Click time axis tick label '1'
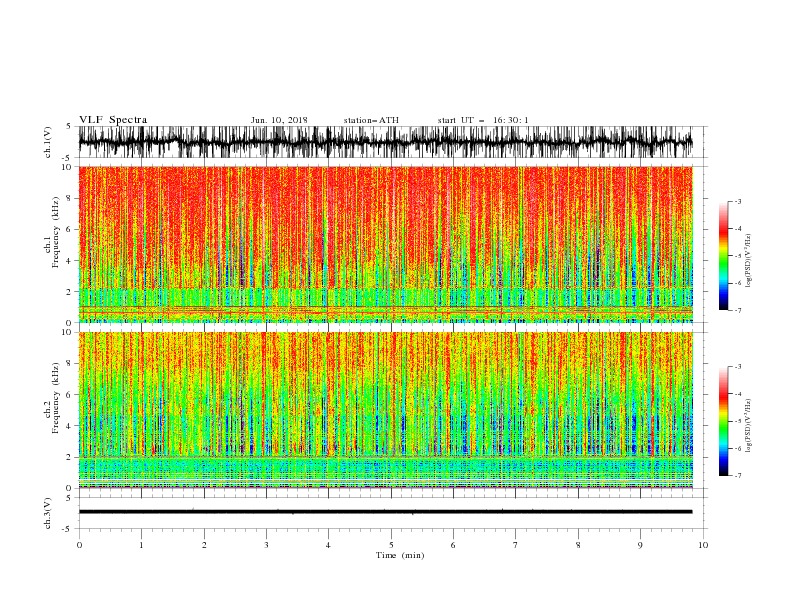This screenshot has width=792, height=612. coord(141,545)
